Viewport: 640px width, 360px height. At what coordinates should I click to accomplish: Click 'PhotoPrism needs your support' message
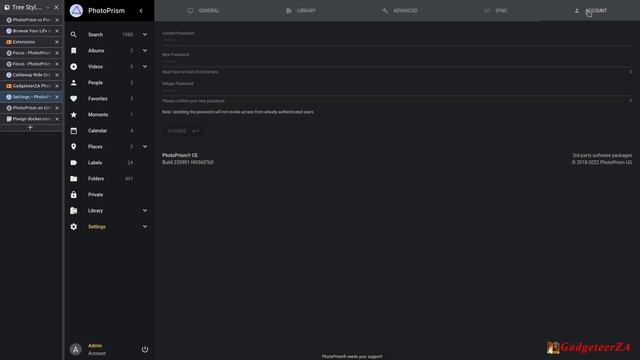point(352,356)
